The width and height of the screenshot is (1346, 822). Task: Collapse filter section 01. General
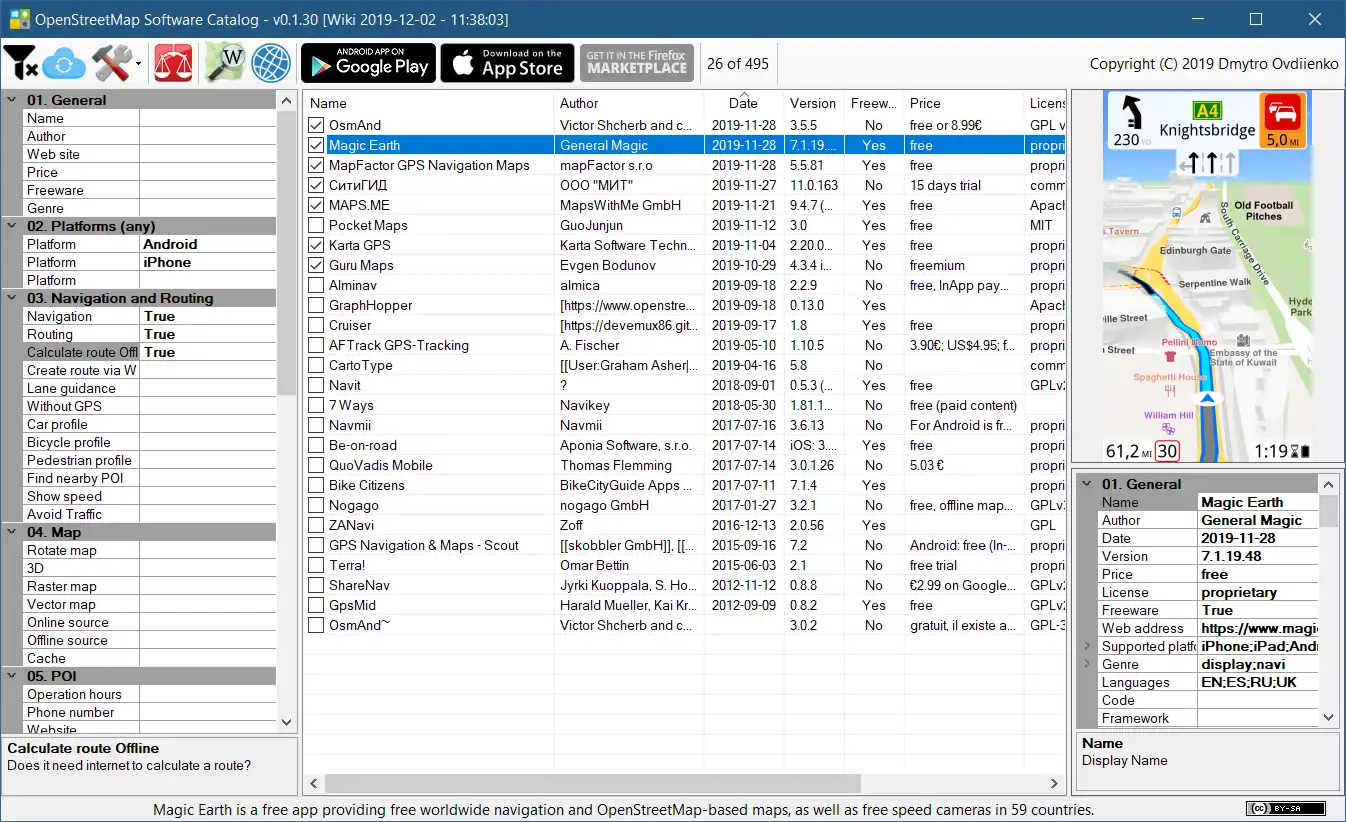click(12, 100)
